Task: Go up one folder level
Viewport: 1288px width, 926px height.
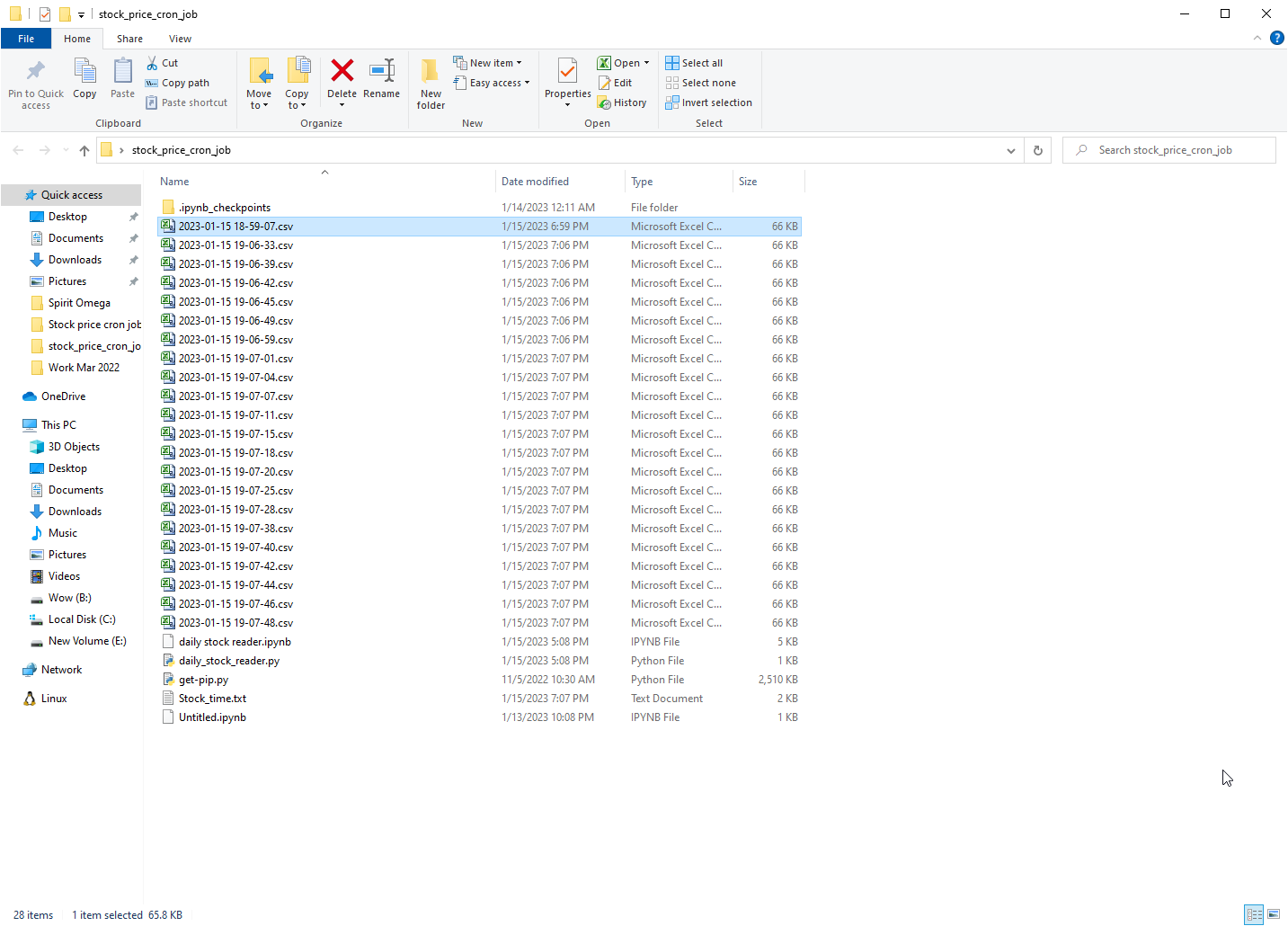Action: point(84,150)
